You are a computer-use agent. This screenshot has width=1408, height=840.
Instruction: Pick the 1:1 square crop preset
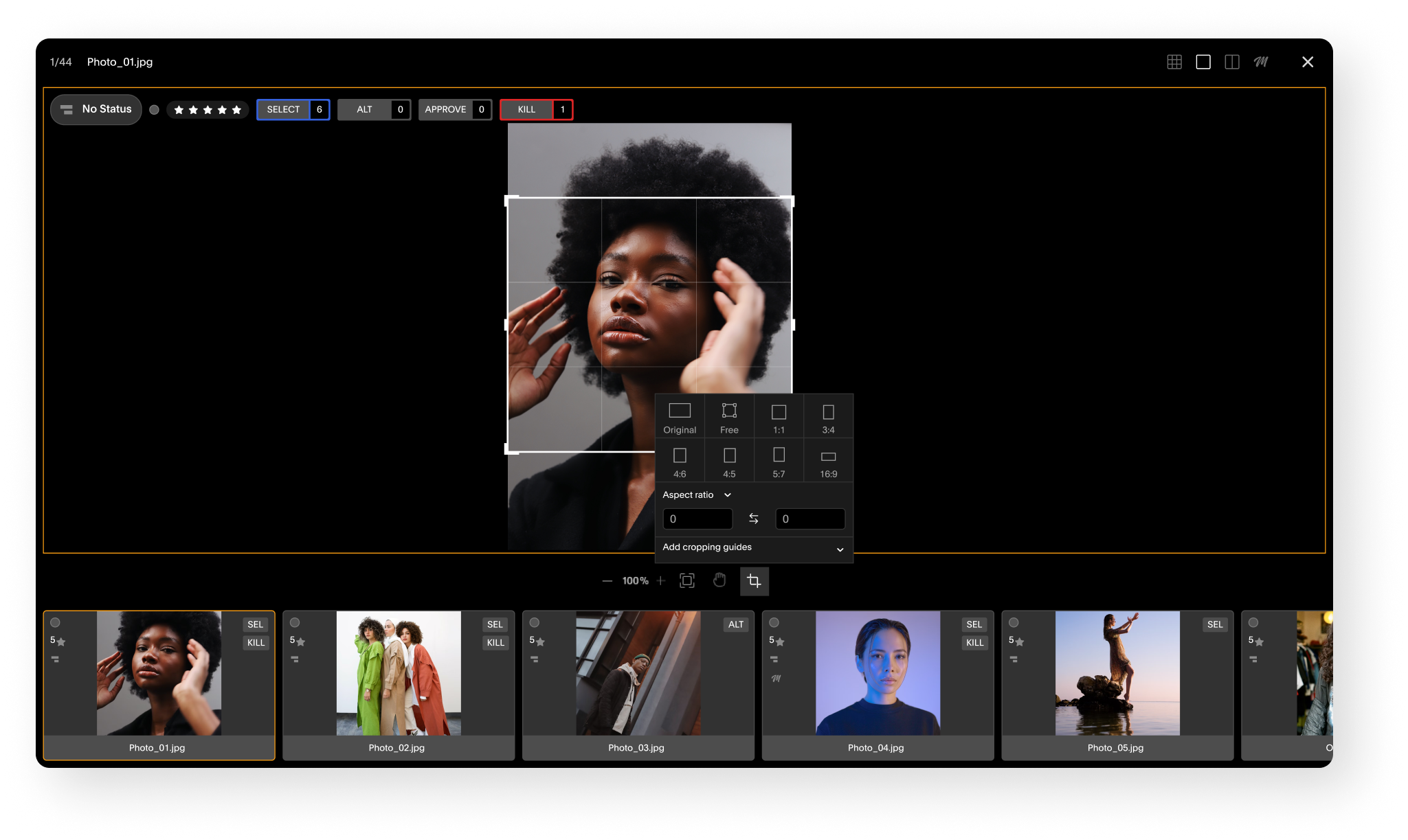tap(779, 418)
